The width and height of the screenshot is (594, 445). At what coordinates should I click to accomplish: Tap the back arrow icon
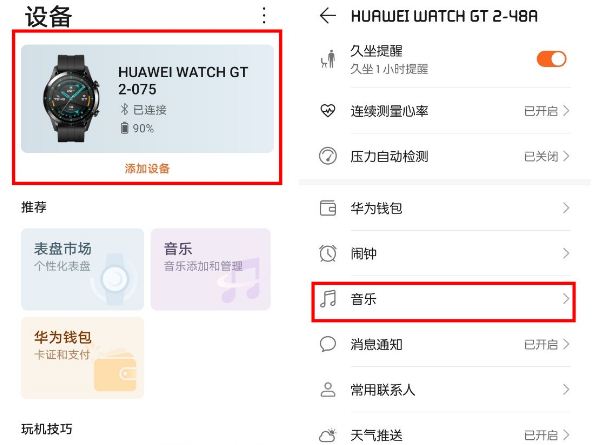tap(328, 16)
